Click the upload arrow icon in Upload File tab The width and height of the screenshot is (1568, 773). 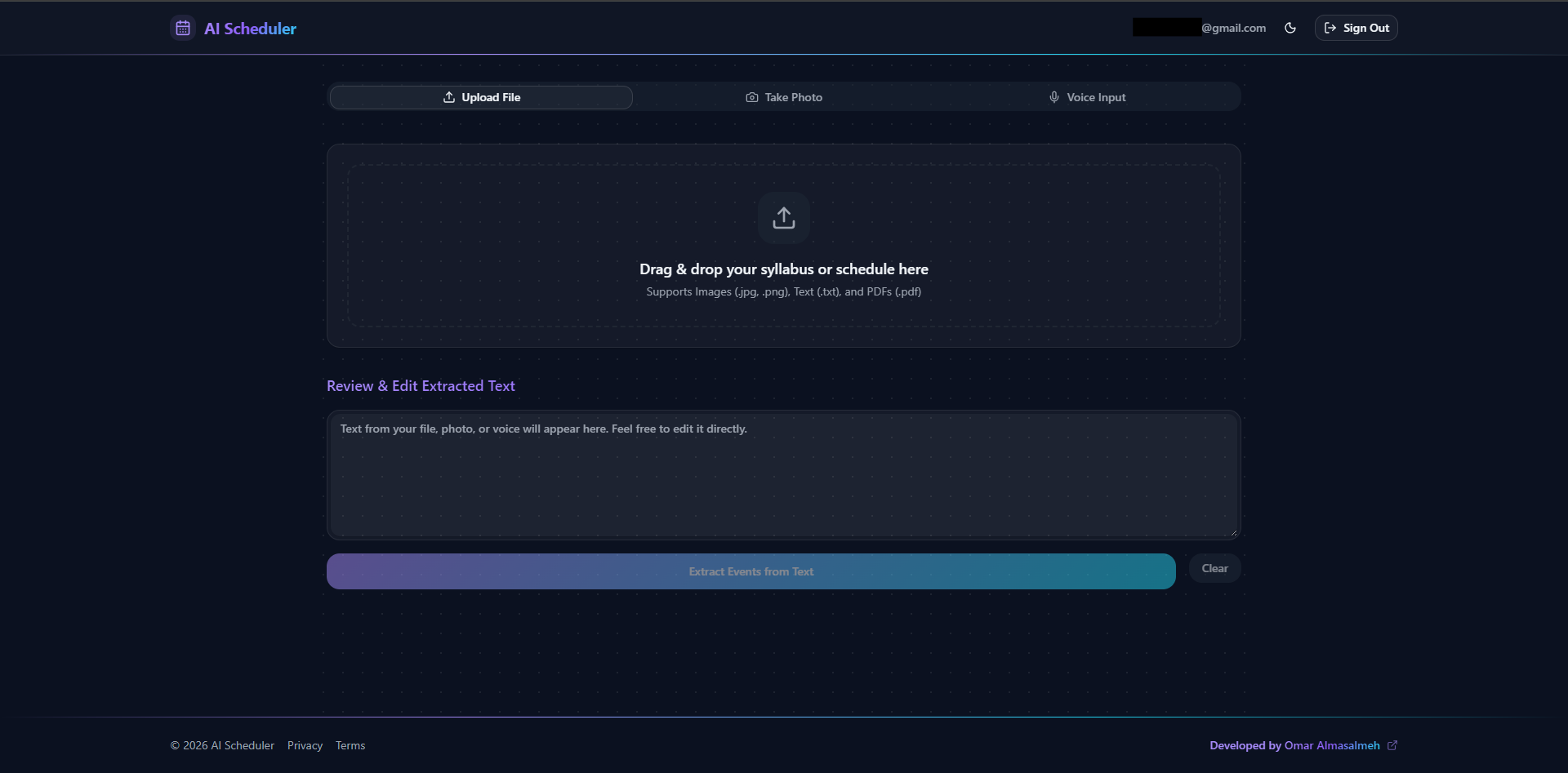point(449,97)
